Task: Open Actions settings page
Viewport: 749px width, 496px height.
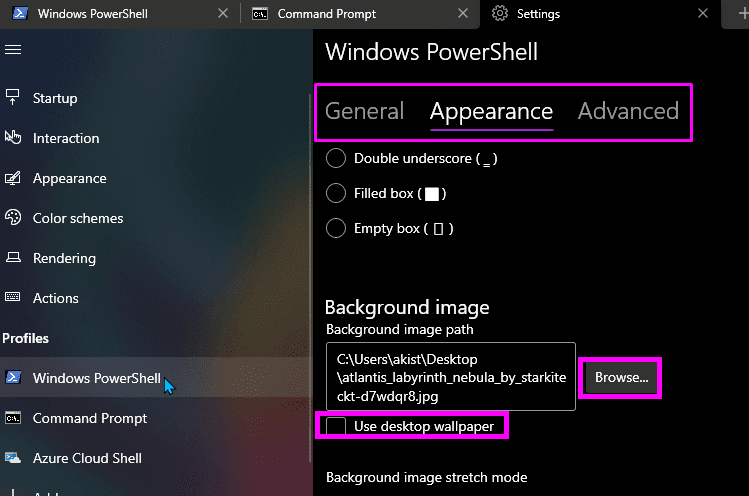Action: click(x=155, y=298)
